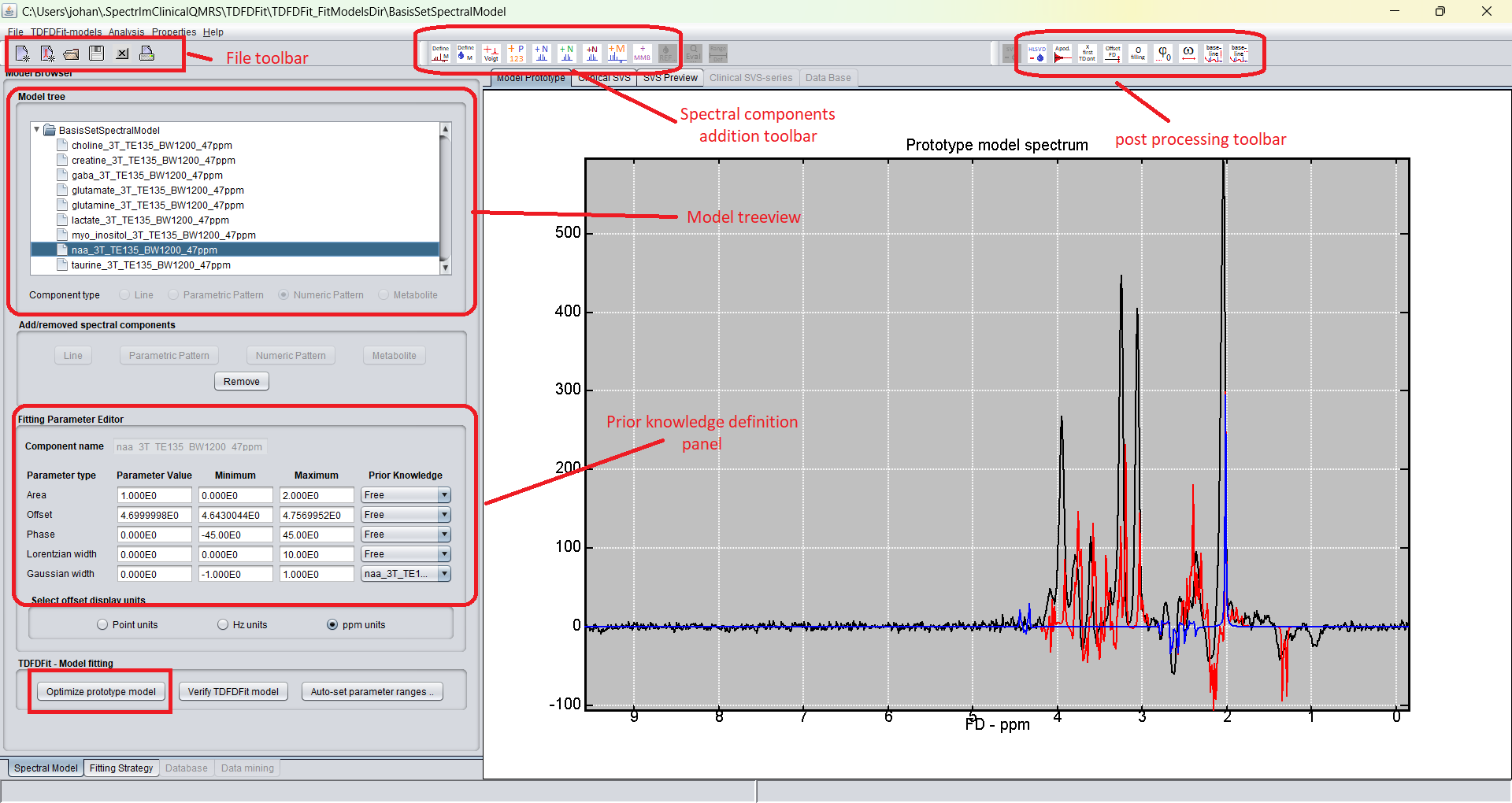Select the Metabolite component type radio
This screenshot has width=1512, height=803.
384,295
